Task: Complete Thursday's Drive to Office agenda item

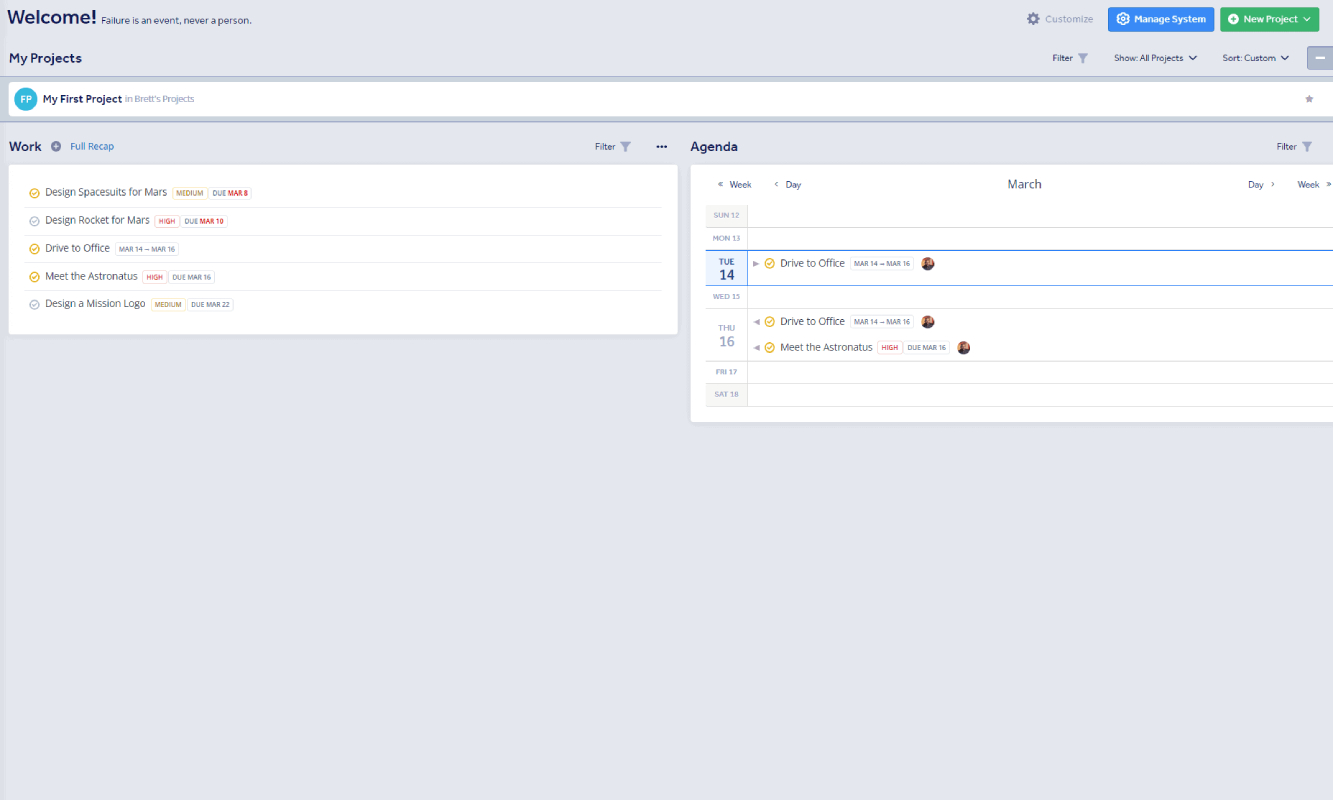Action: 770,322
